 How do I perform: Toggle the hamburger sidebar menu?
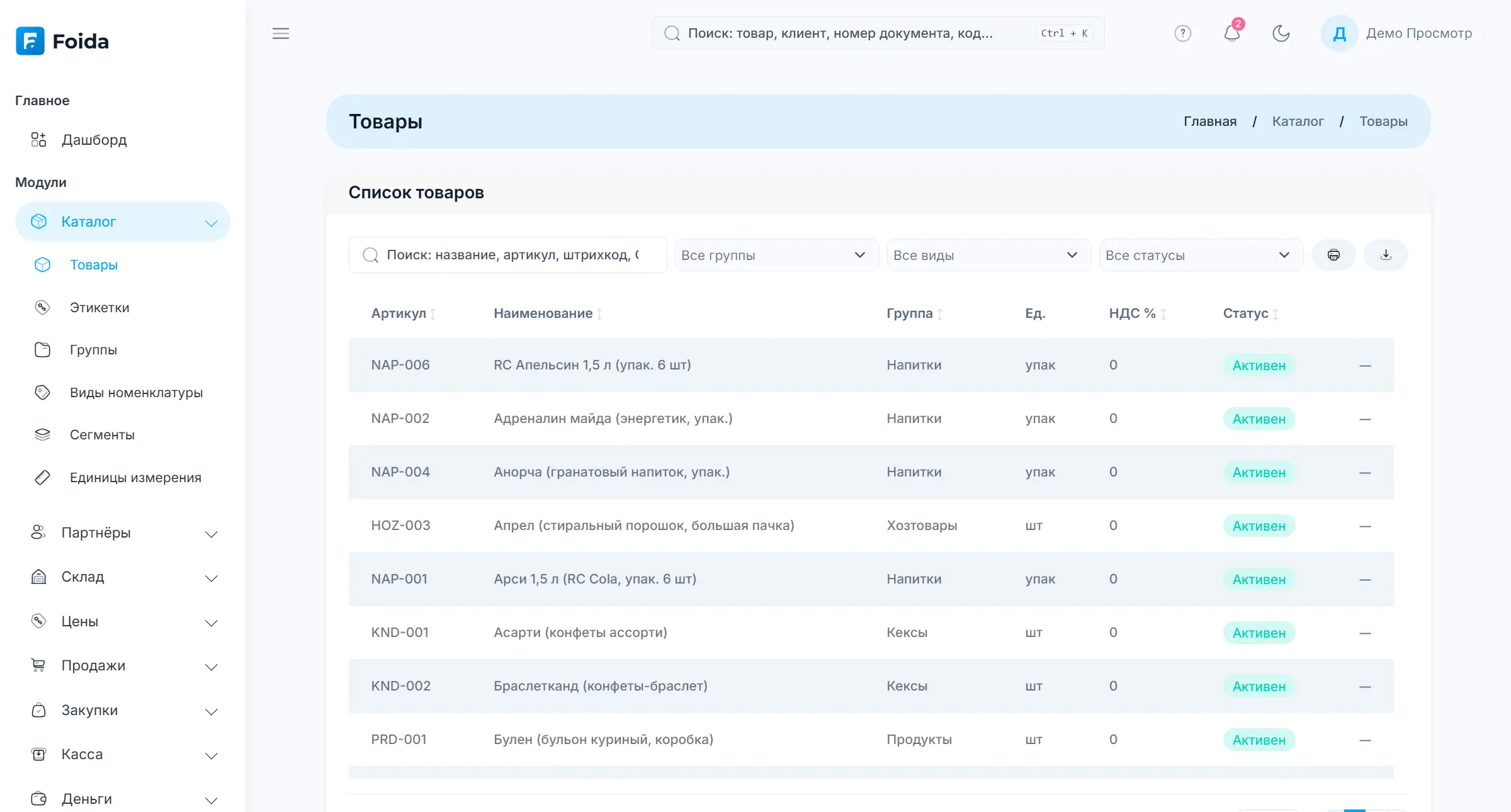[281, 33]
